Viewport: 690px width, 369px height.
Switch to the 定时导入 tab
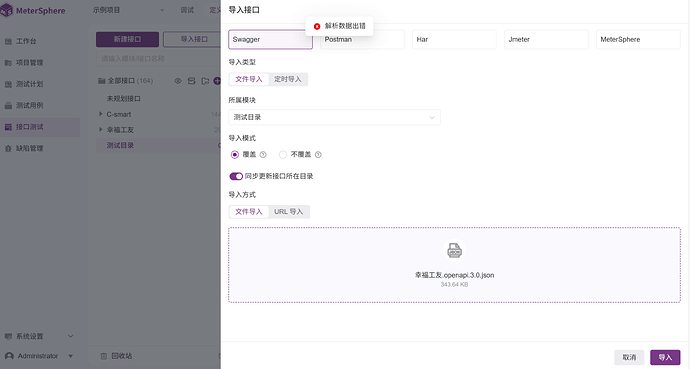click(288, 80)
